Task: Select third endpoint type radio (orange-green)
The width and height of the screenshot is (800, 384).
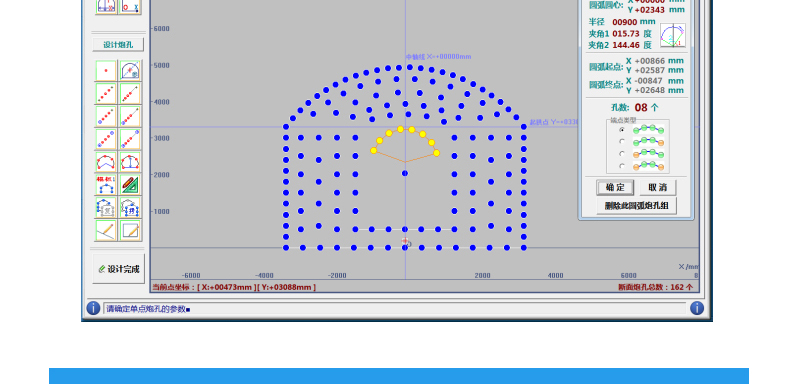Action: (x=621, y=153)
